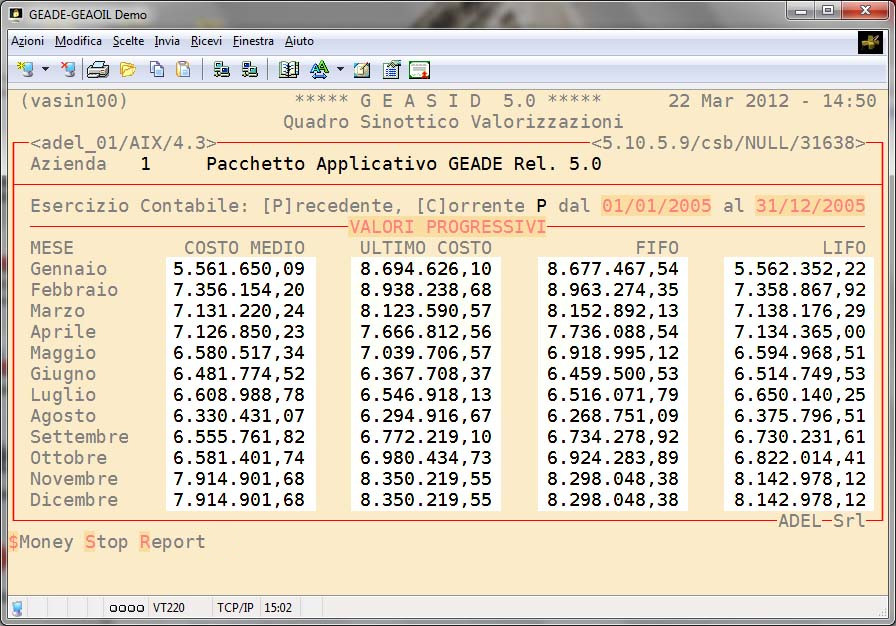Click the printer icon in toolbar
Screen dimensions: 896x626
coord(97,69)
